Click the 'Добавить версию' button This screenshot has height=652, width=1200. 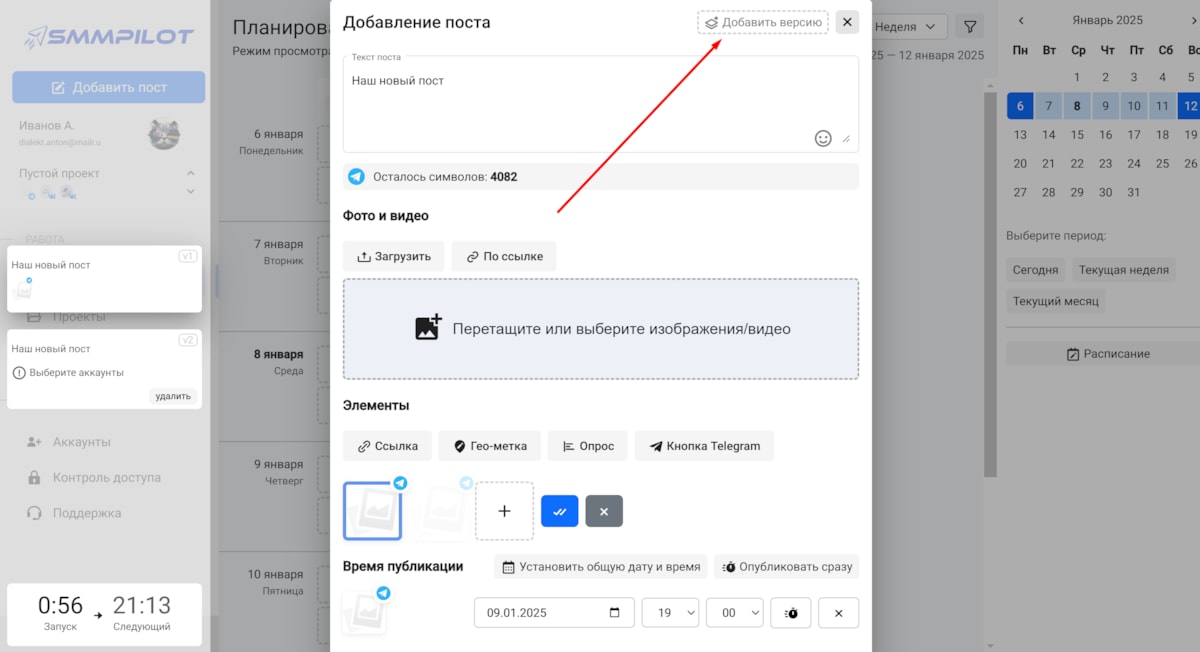762,22
